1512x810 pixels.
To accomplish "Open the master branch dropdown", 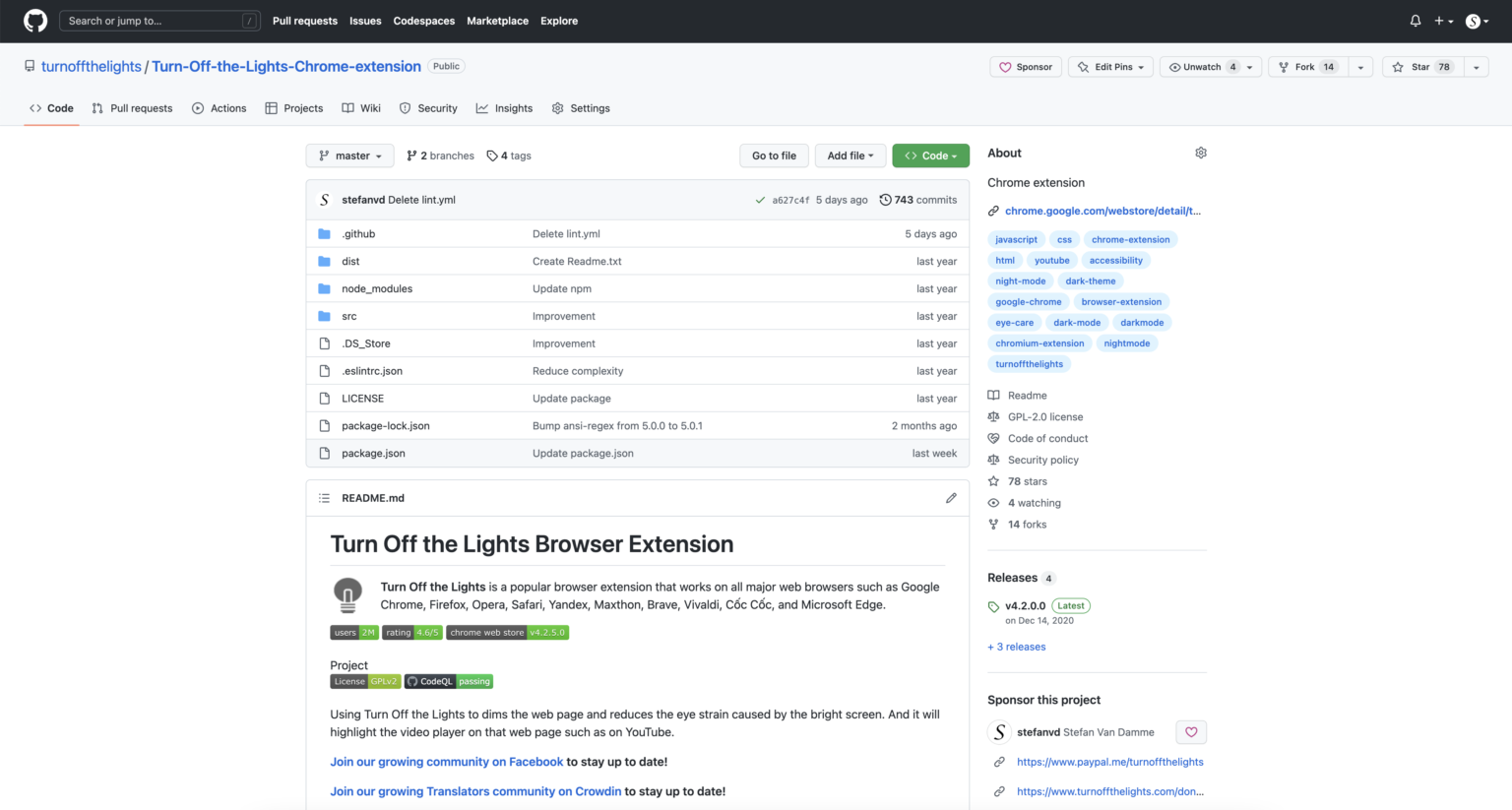I will point(349,156).
